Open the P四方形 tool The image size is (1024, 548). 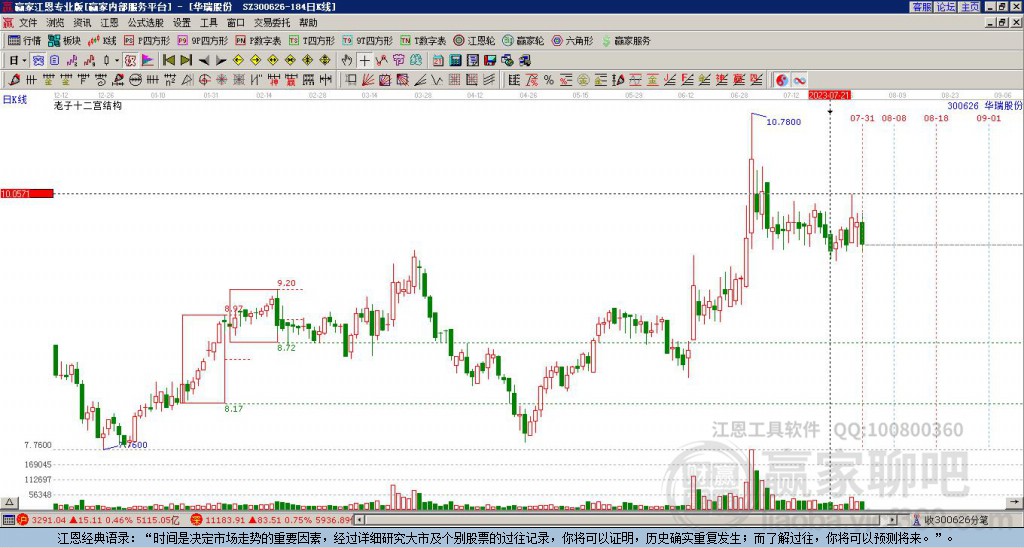click(x=148, y=40)
